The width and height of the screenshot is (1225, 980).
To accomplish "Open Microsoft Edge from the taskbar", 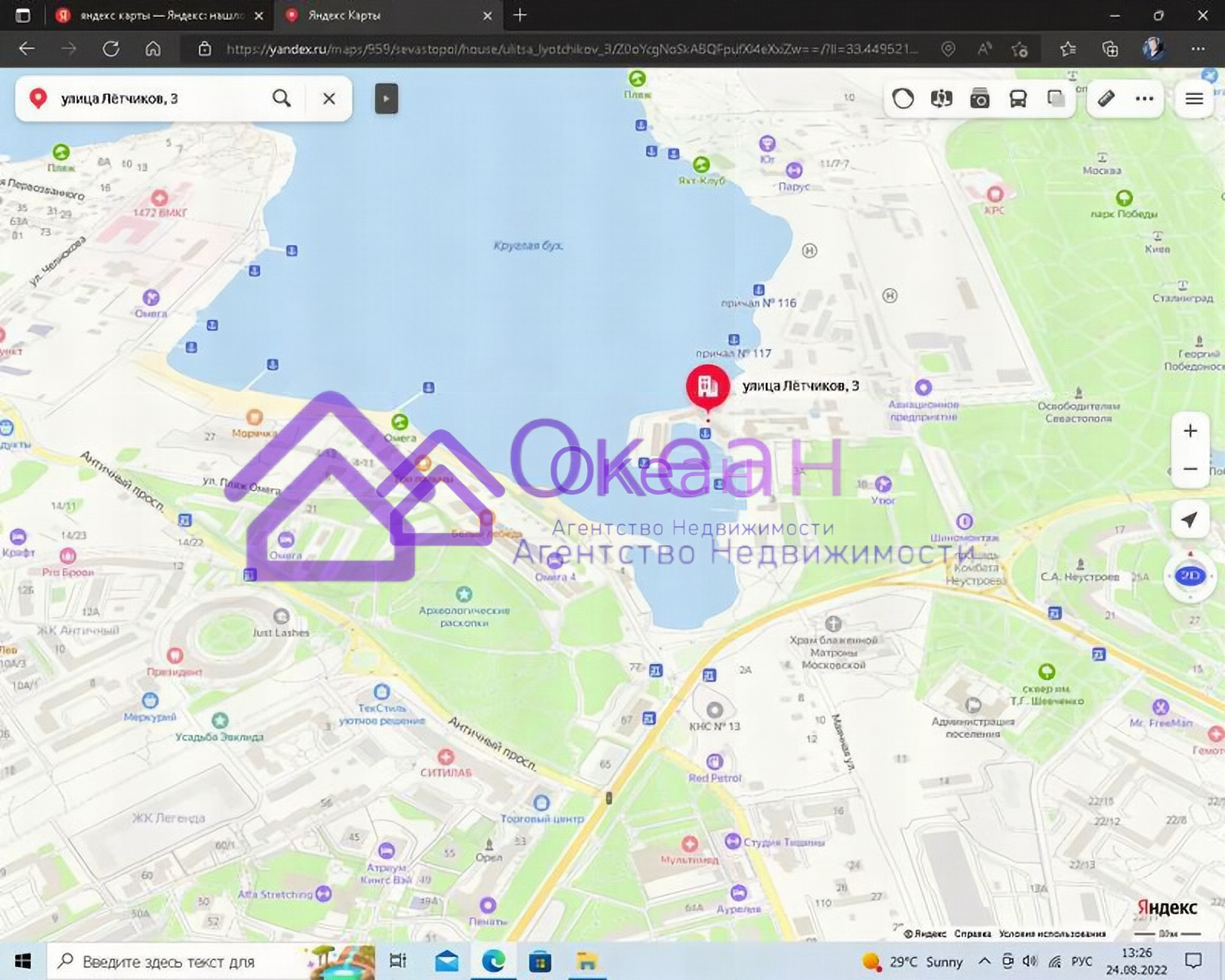I will click(494, 961).
